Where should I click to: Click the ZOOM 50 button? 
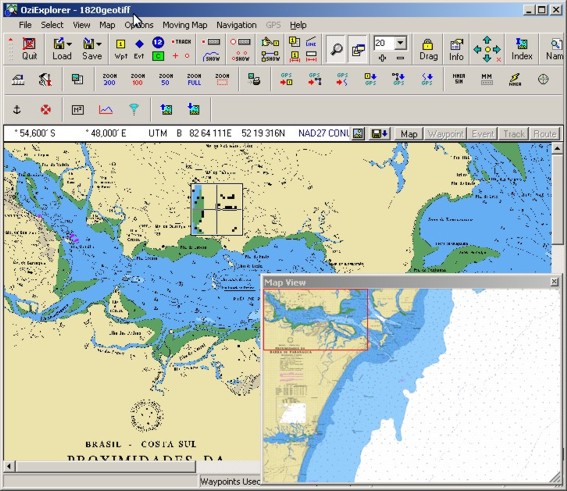[166, 79]
